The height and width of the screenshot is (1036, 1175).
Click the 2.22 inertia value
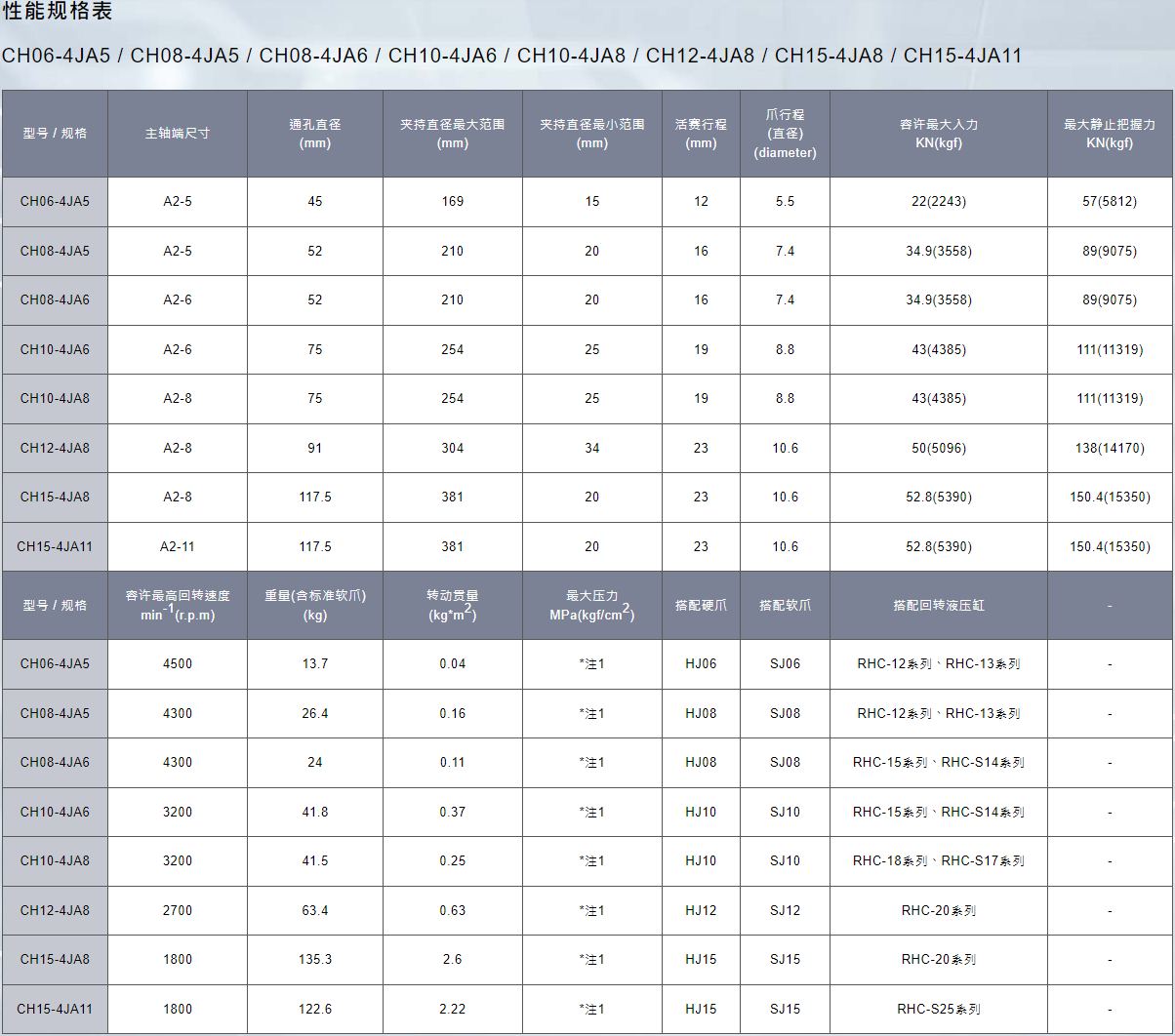pos(453,1010)
